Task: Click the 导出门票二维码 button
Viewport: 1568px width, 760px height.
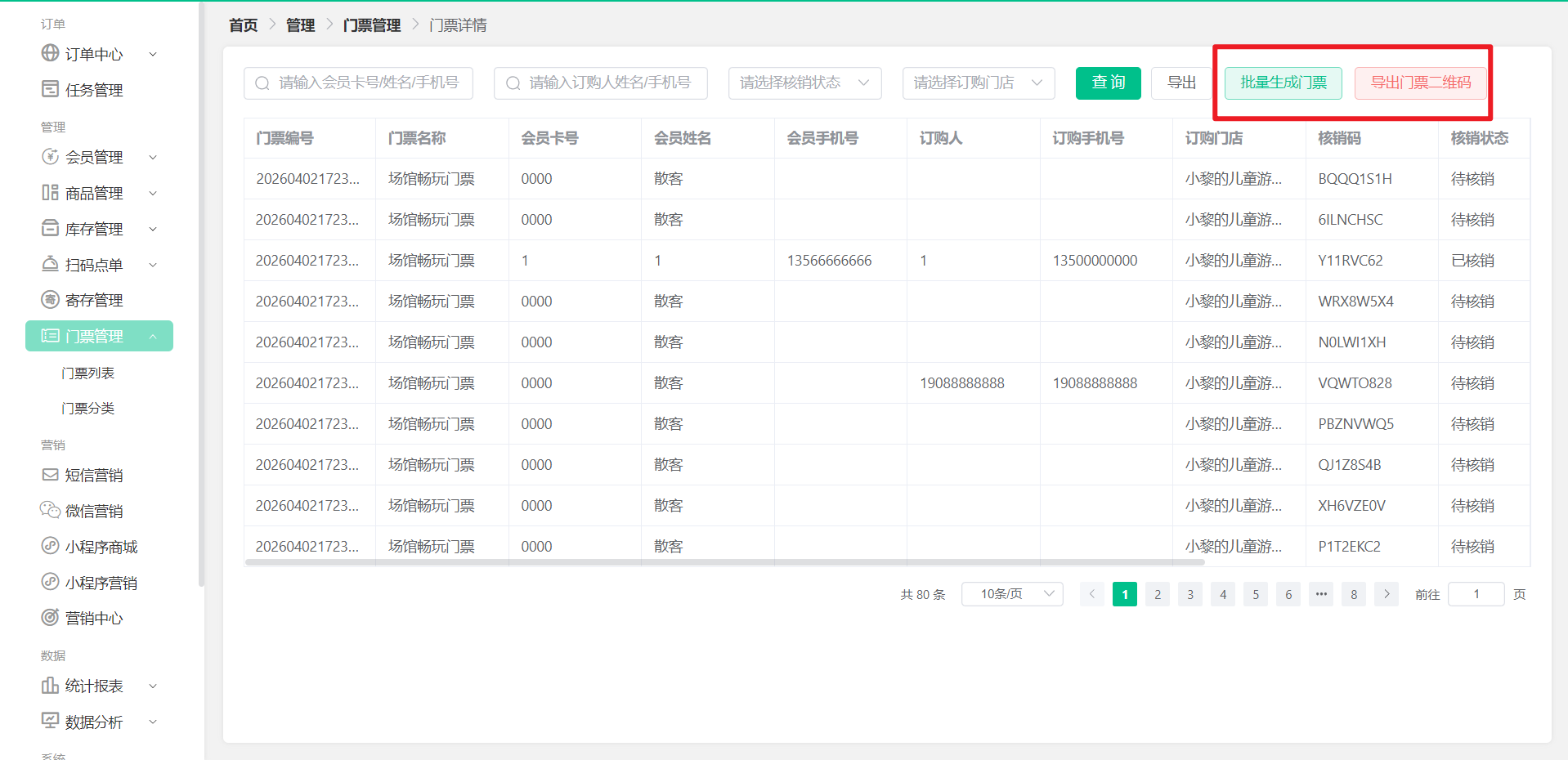Action: [1420, 83]
